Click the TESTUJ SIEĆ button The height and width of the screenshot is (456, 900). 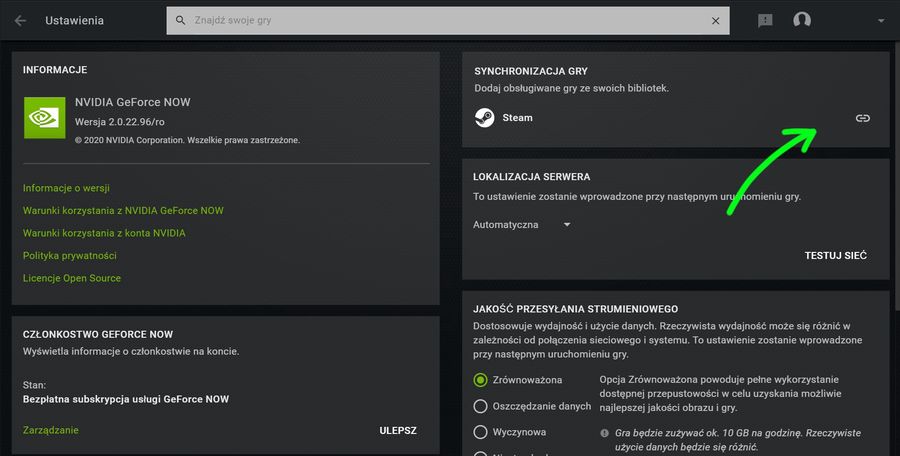pyautogui.click(x=836, y=256)
